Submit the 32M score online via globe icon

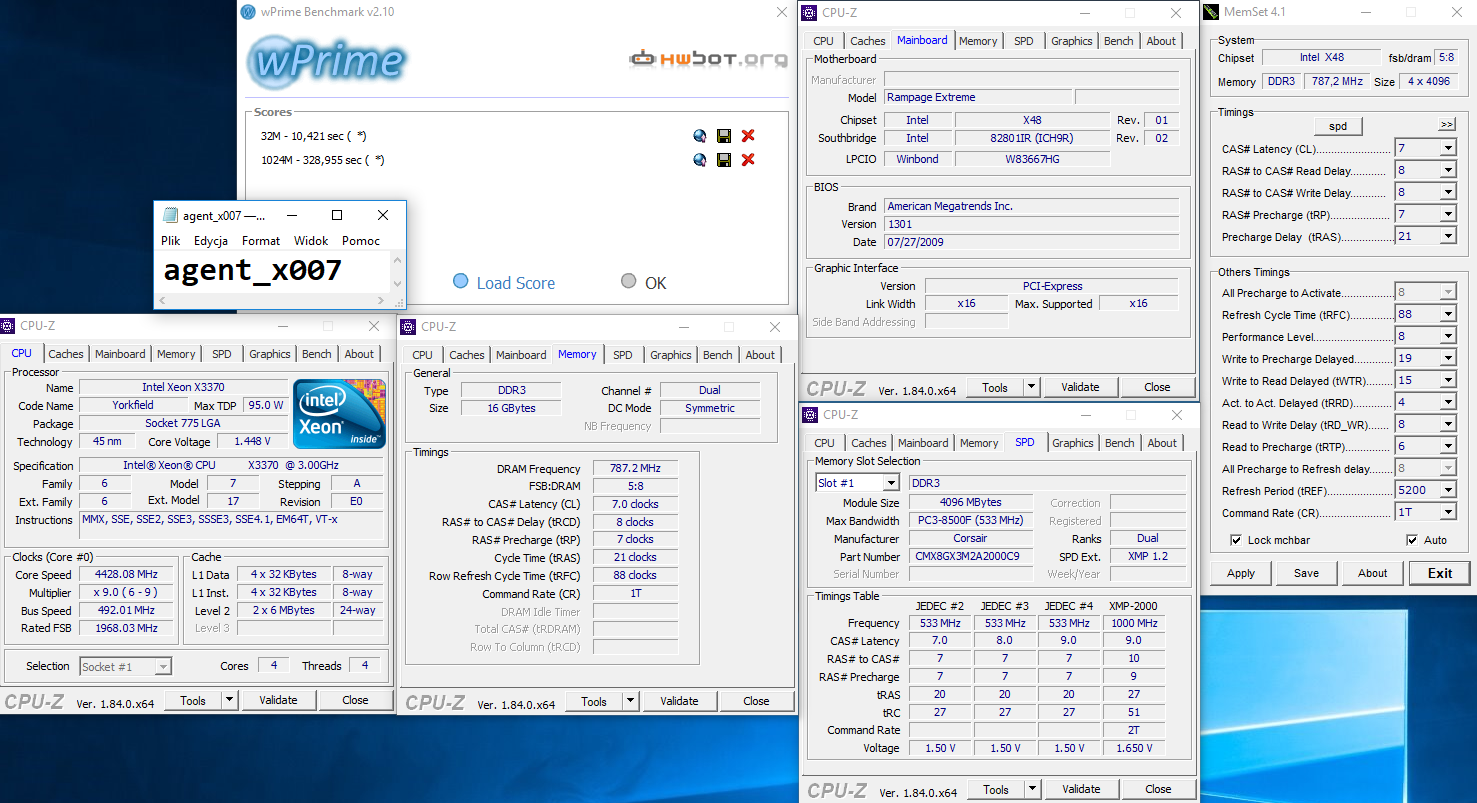point(700,136)
